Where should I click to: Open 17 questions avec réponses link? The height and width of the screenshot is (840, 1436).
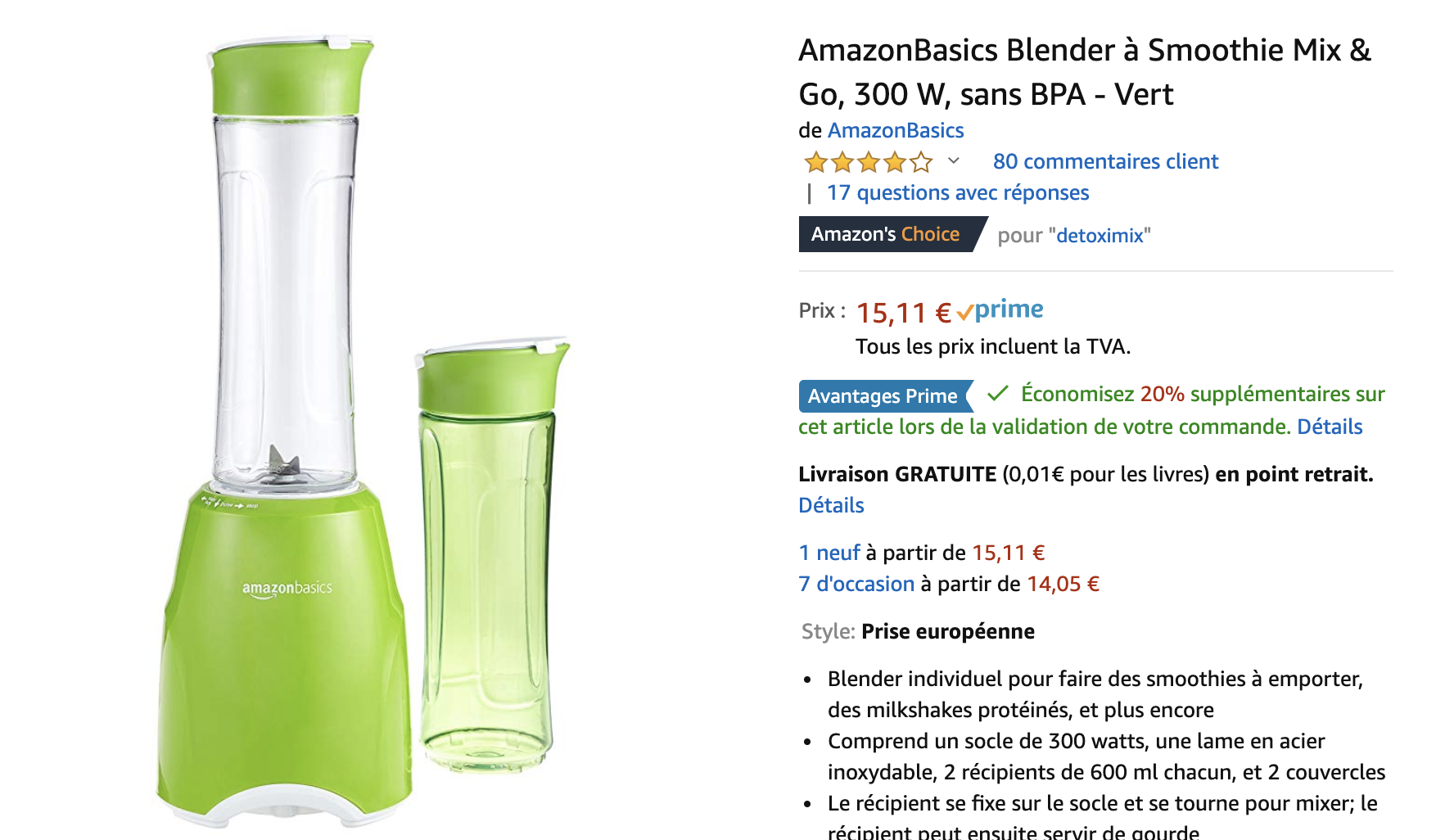[958, 192]
